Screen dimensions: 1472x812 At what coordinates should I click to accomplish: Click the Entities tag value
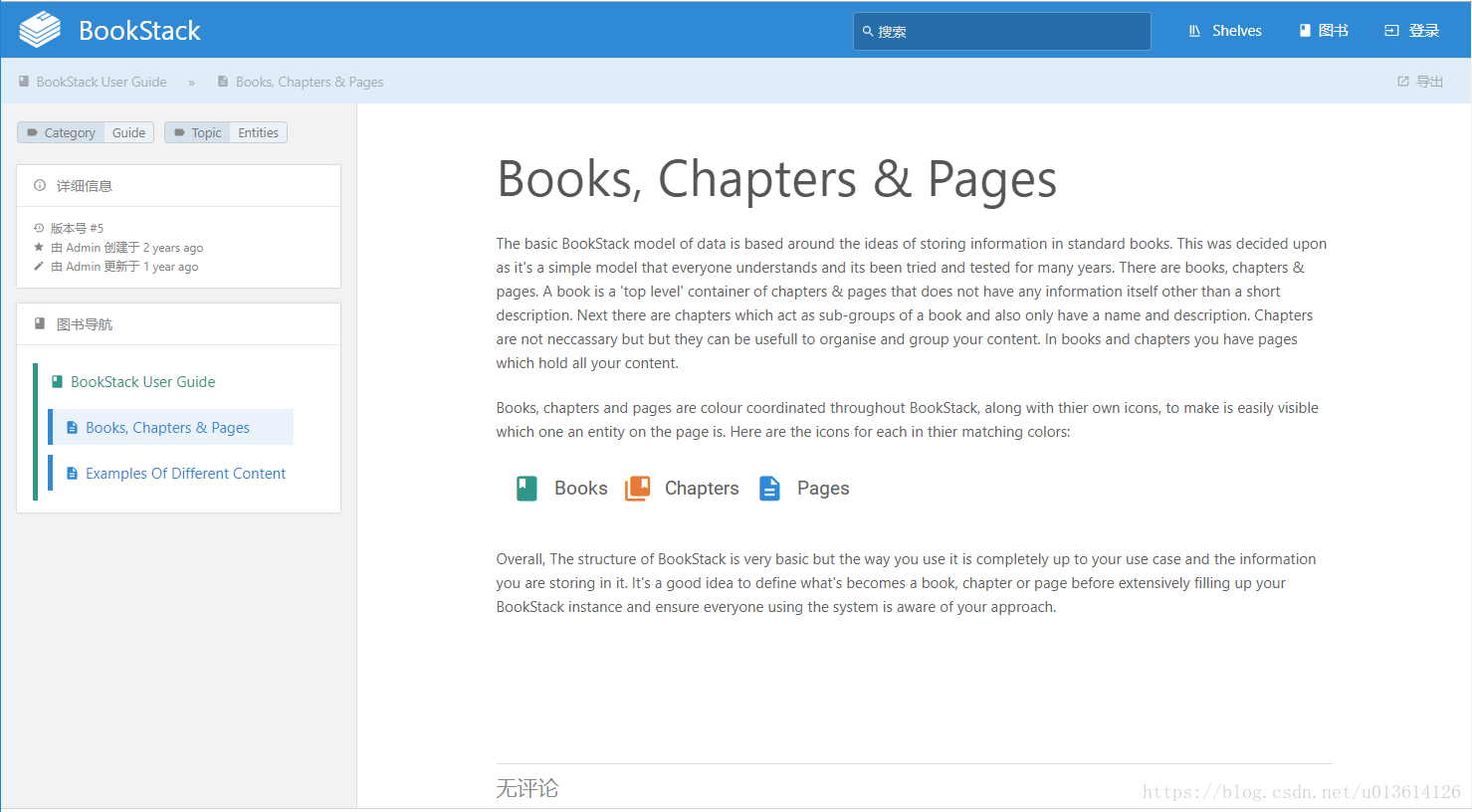(x=258, y=132)
